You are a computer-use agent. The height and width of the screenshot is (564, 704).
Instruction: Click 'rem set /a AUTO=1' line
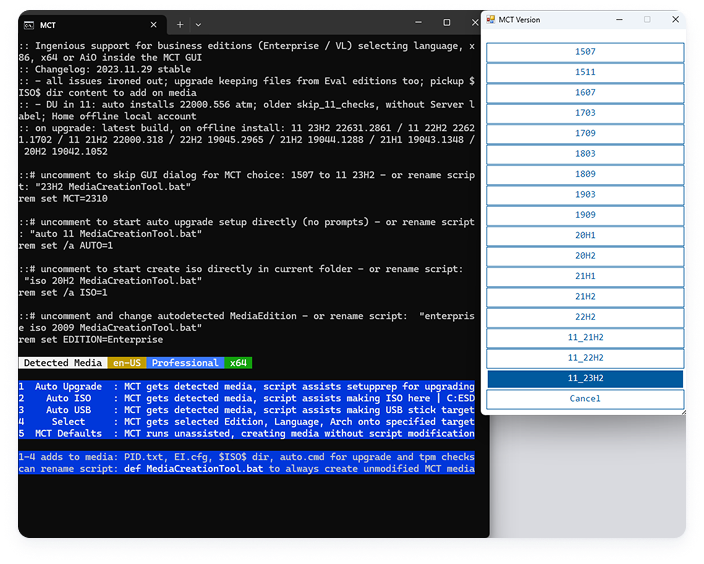pos(66,246)
